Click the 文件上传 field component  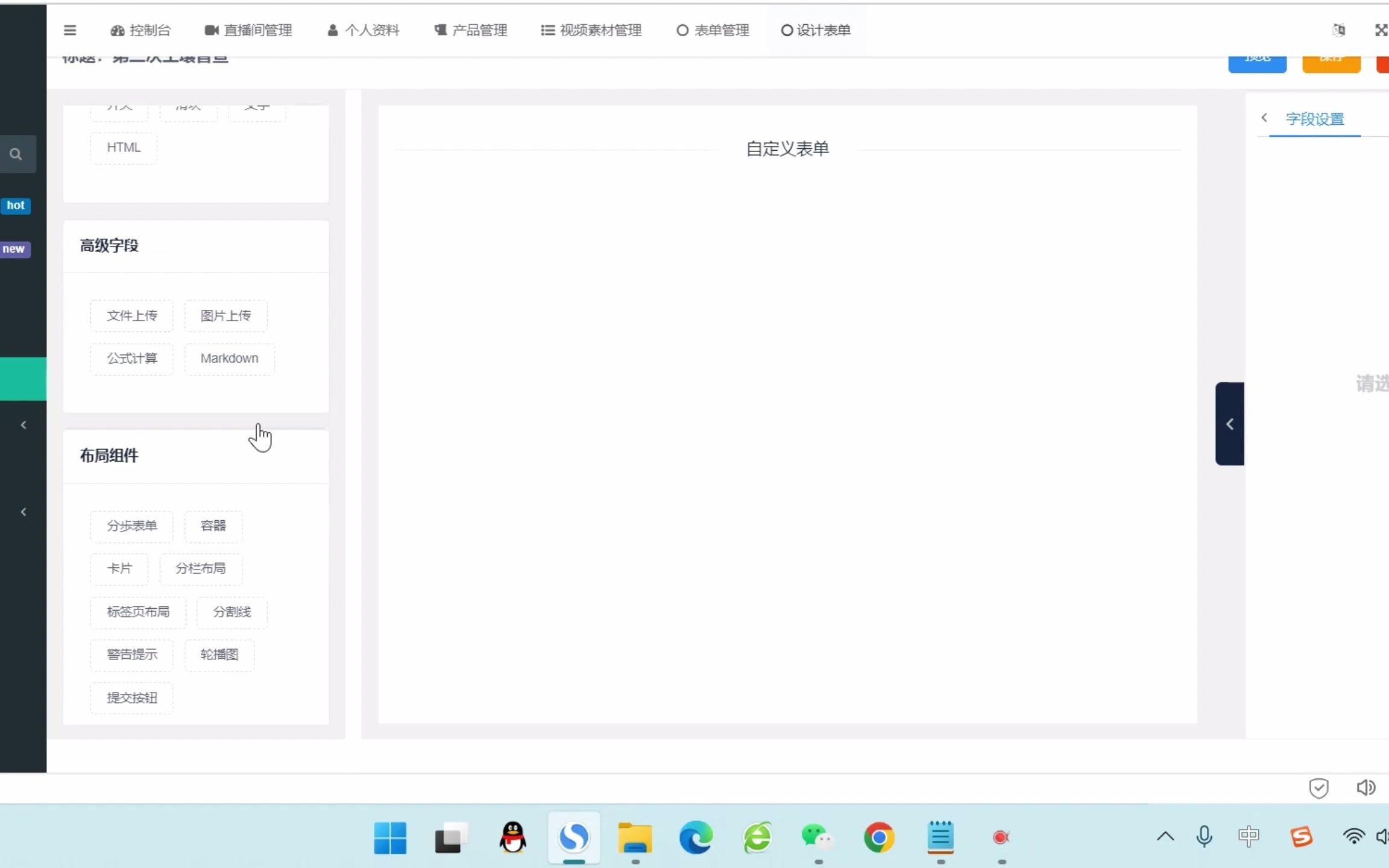coord(131,315)
